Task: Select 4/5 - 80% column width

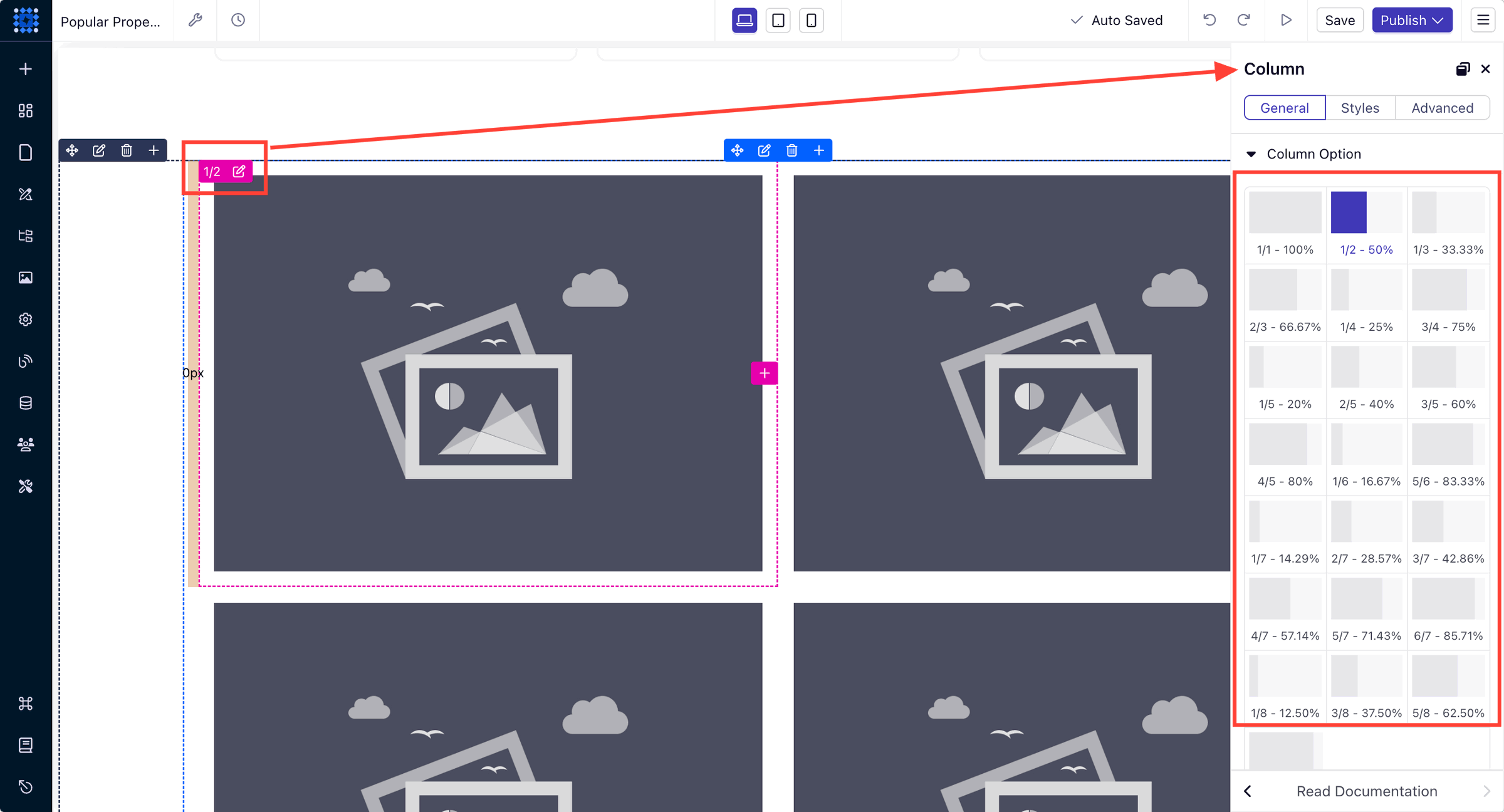Action: (1285, 455)
